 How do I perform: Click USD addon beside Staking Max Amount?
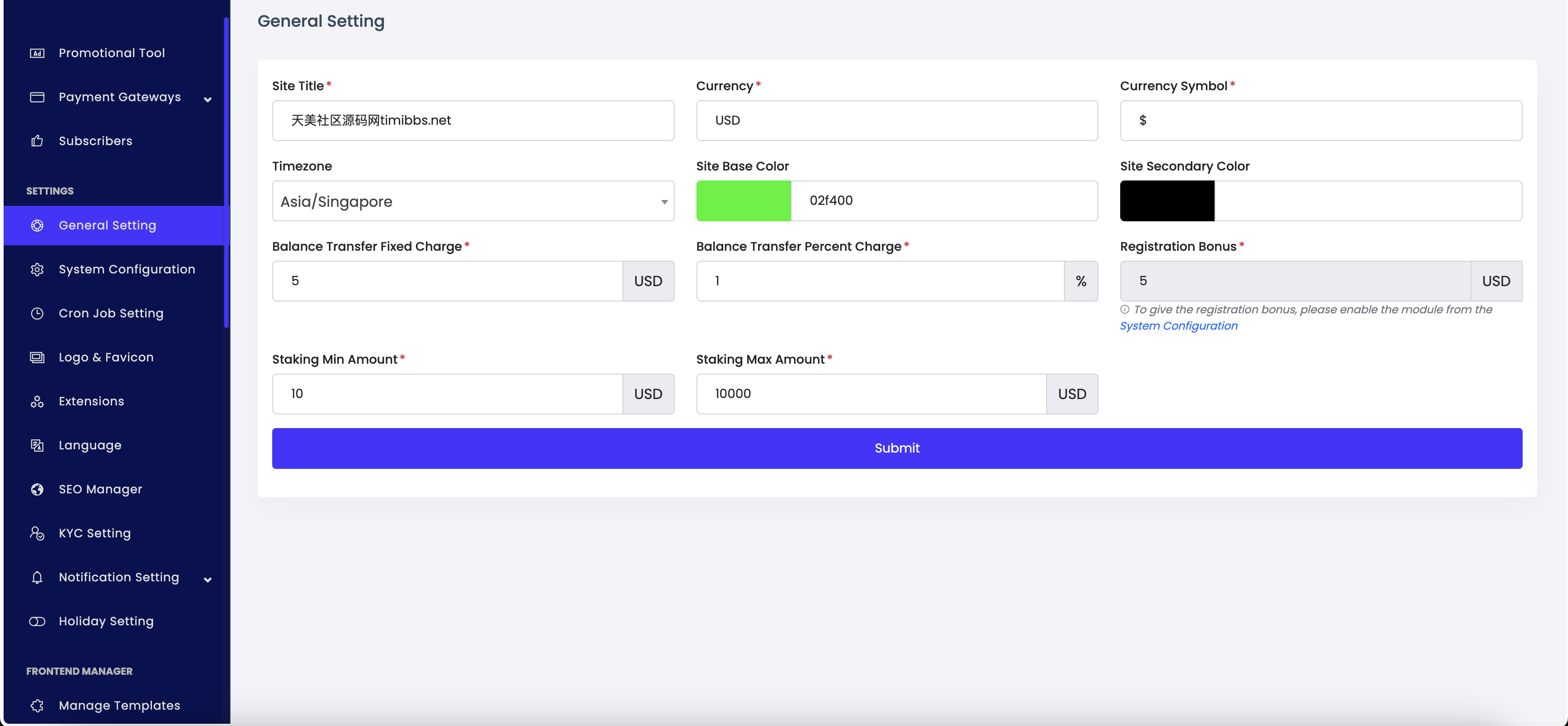coord(1072,395)
